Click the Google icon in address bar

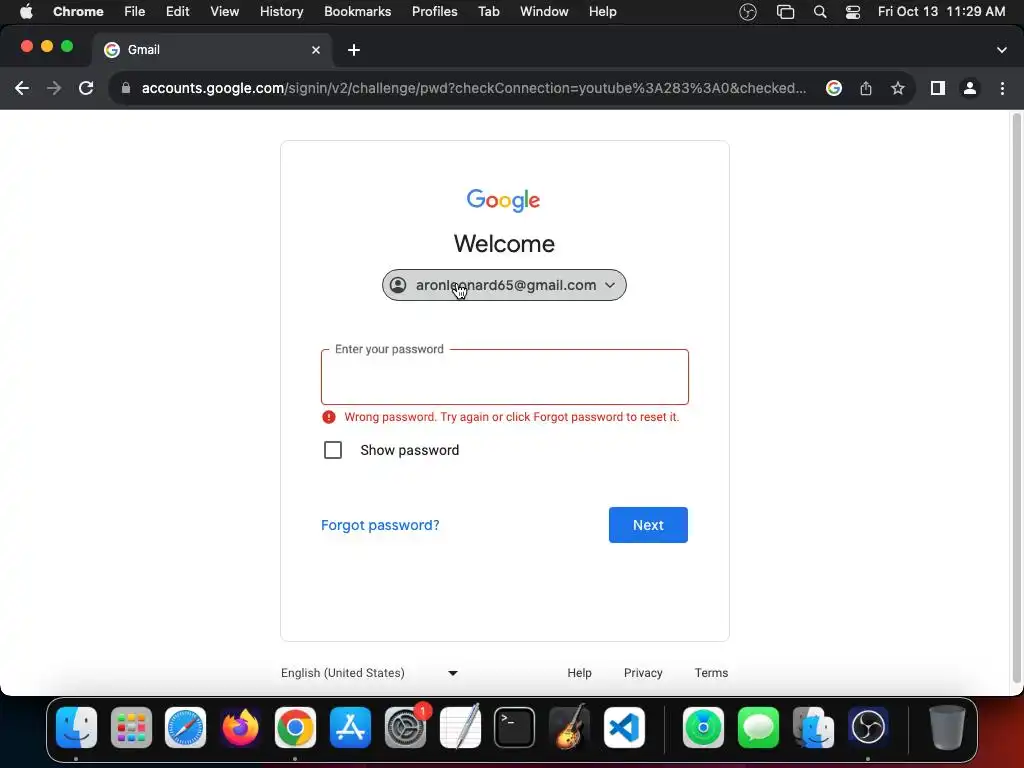834,88
